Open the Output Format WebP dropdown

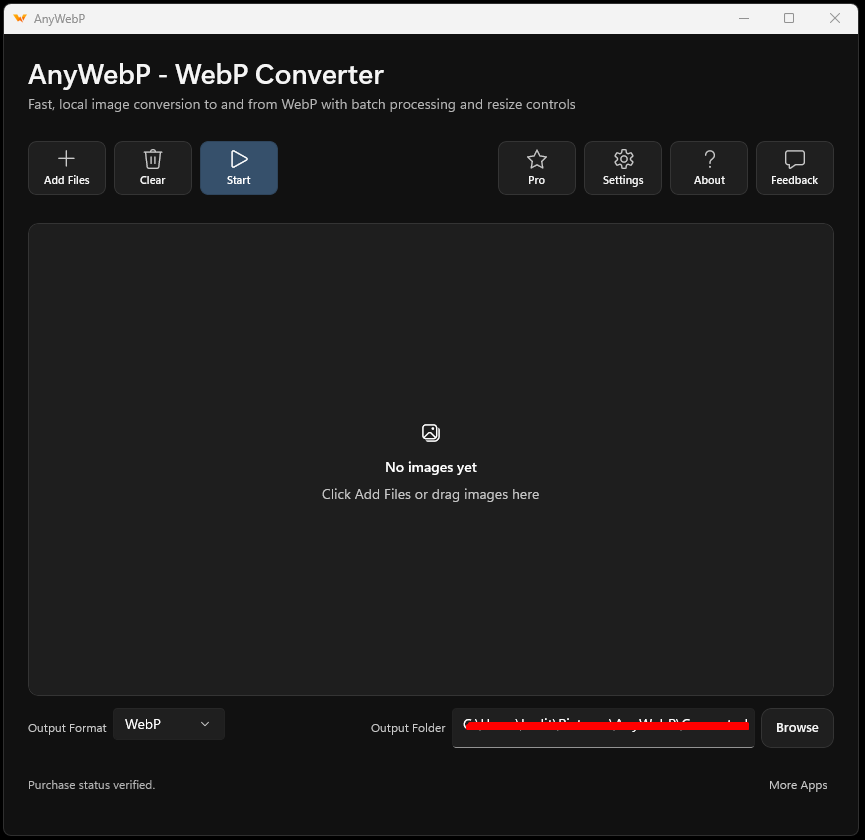pyautogui.click(x=169, y=724)
